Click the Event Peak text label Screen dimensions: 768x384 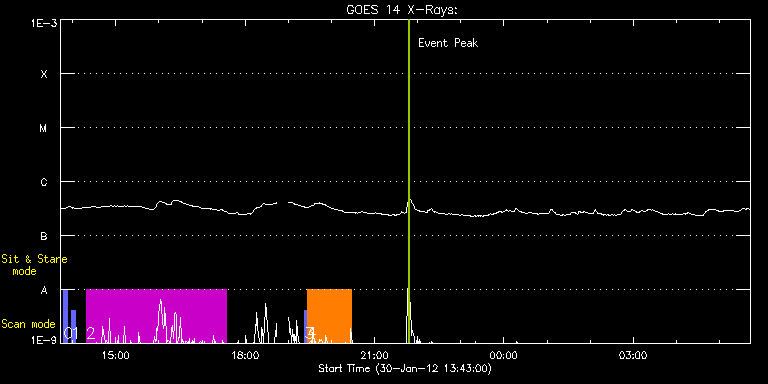pos(448,43)
